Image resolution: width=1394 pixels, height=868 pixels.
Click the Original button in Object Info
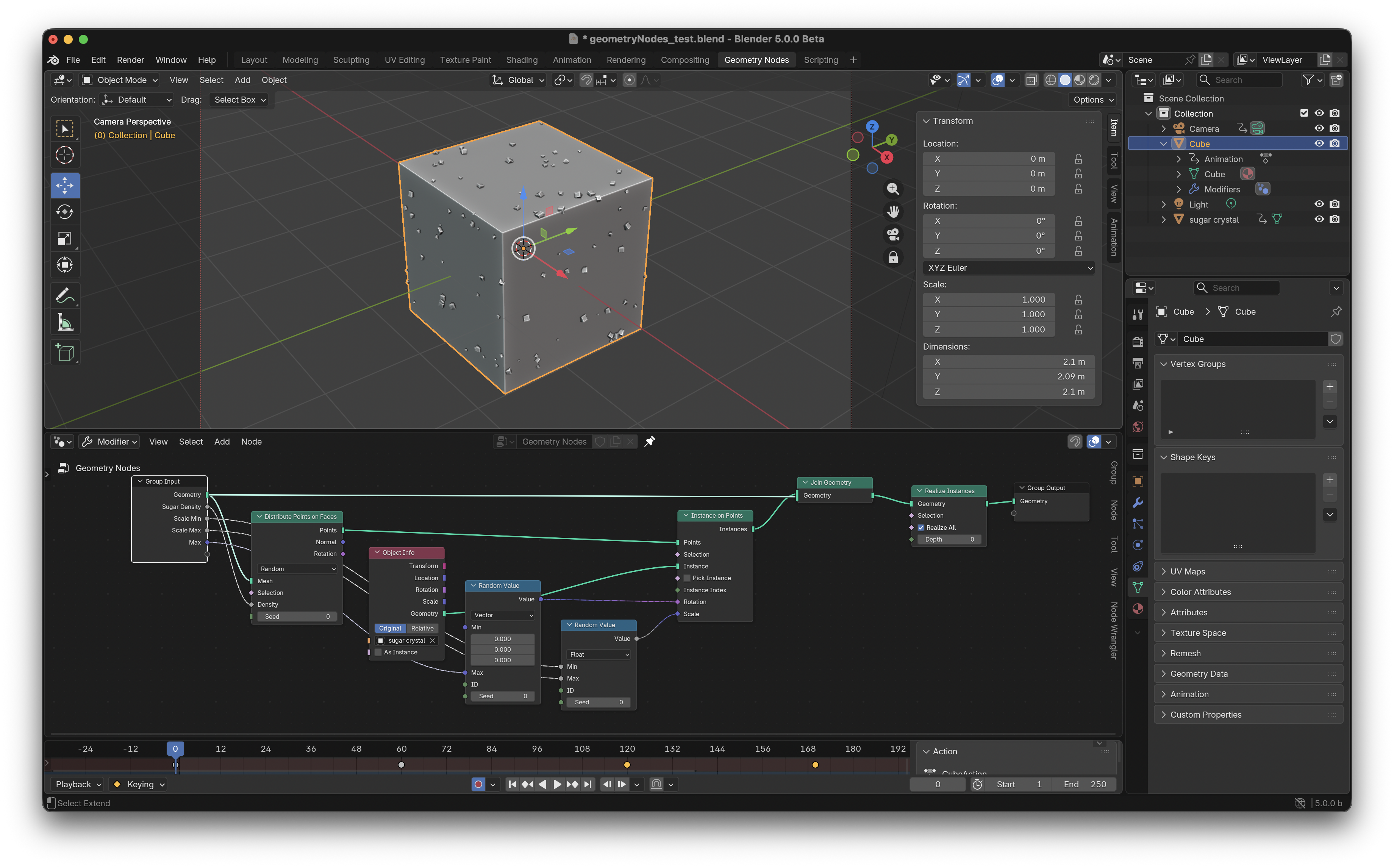pos(390,629)
